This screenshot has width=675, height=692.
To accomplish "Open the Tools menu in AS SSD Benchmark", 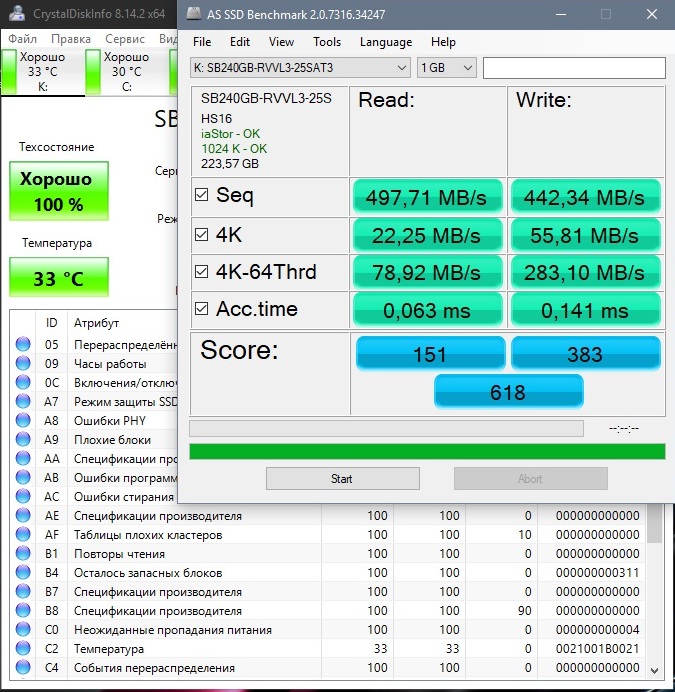I will click(x=327, y=42).
